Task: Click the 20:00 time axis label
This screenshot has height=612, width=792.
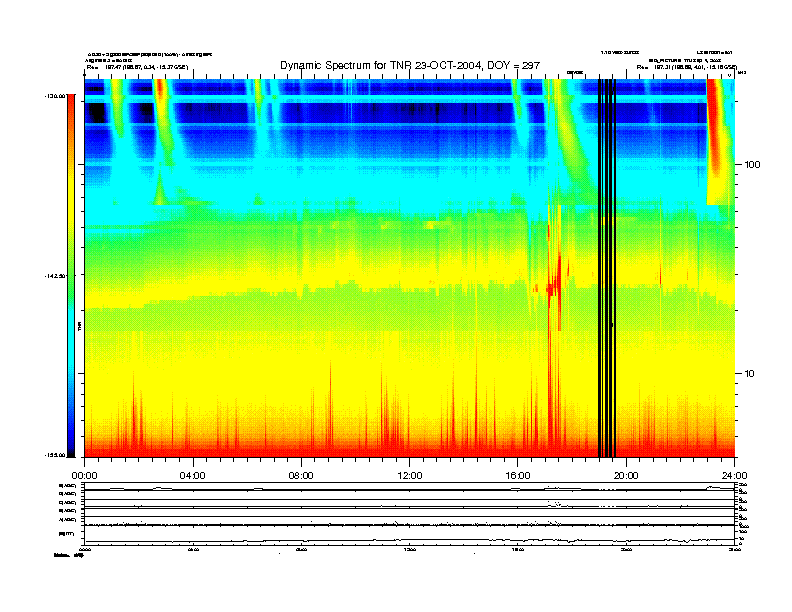Action: coord(626,476)
